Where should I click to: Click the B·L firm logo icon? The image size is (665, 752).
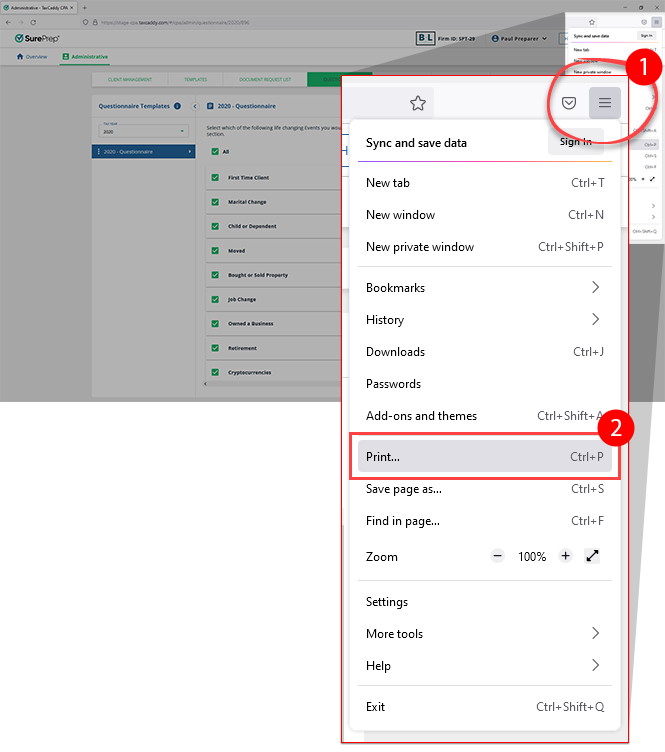(x=425, y=38)
